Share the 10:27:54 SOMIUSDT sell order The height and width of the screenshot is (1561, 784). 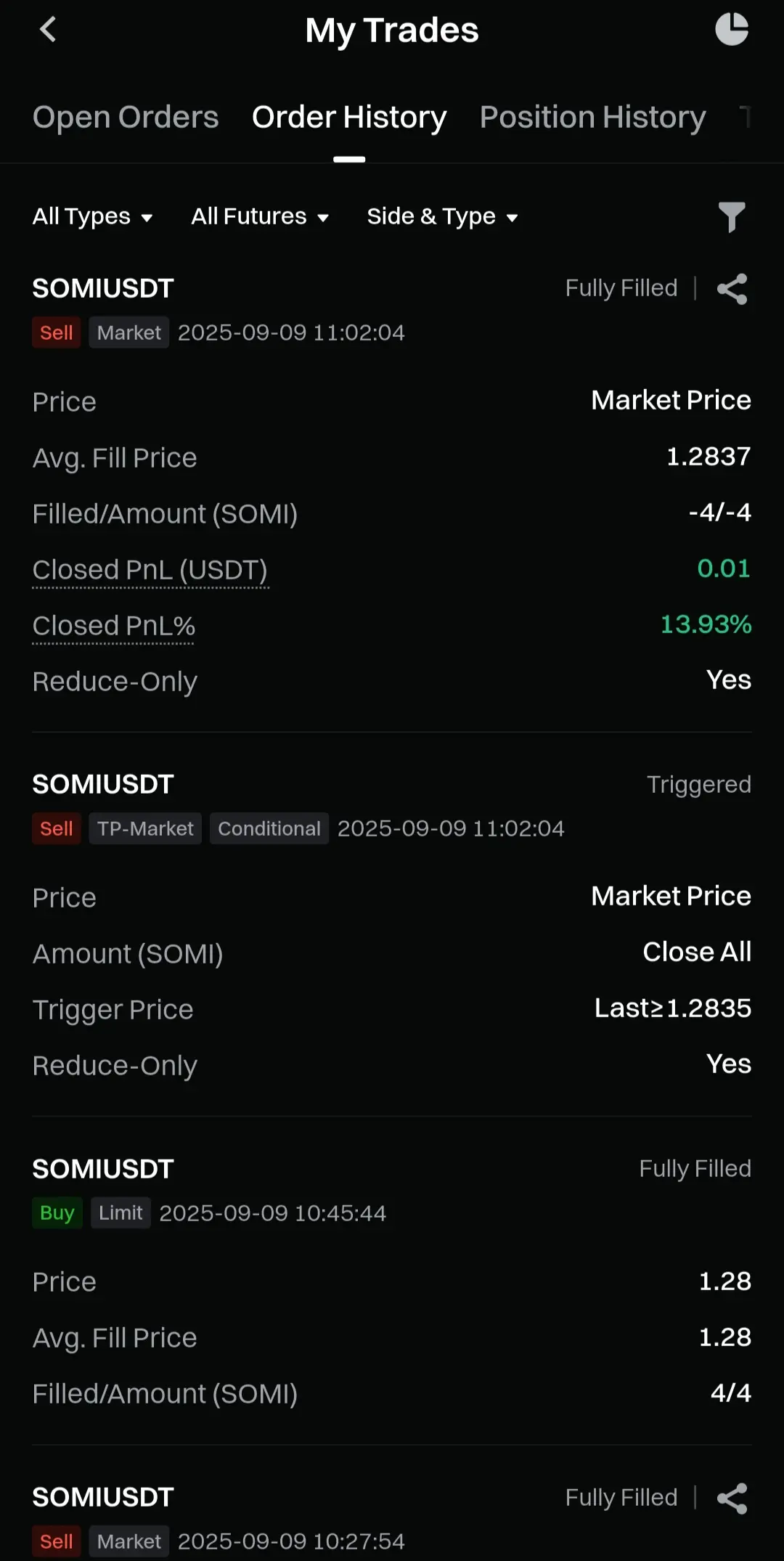[732, 1499]
